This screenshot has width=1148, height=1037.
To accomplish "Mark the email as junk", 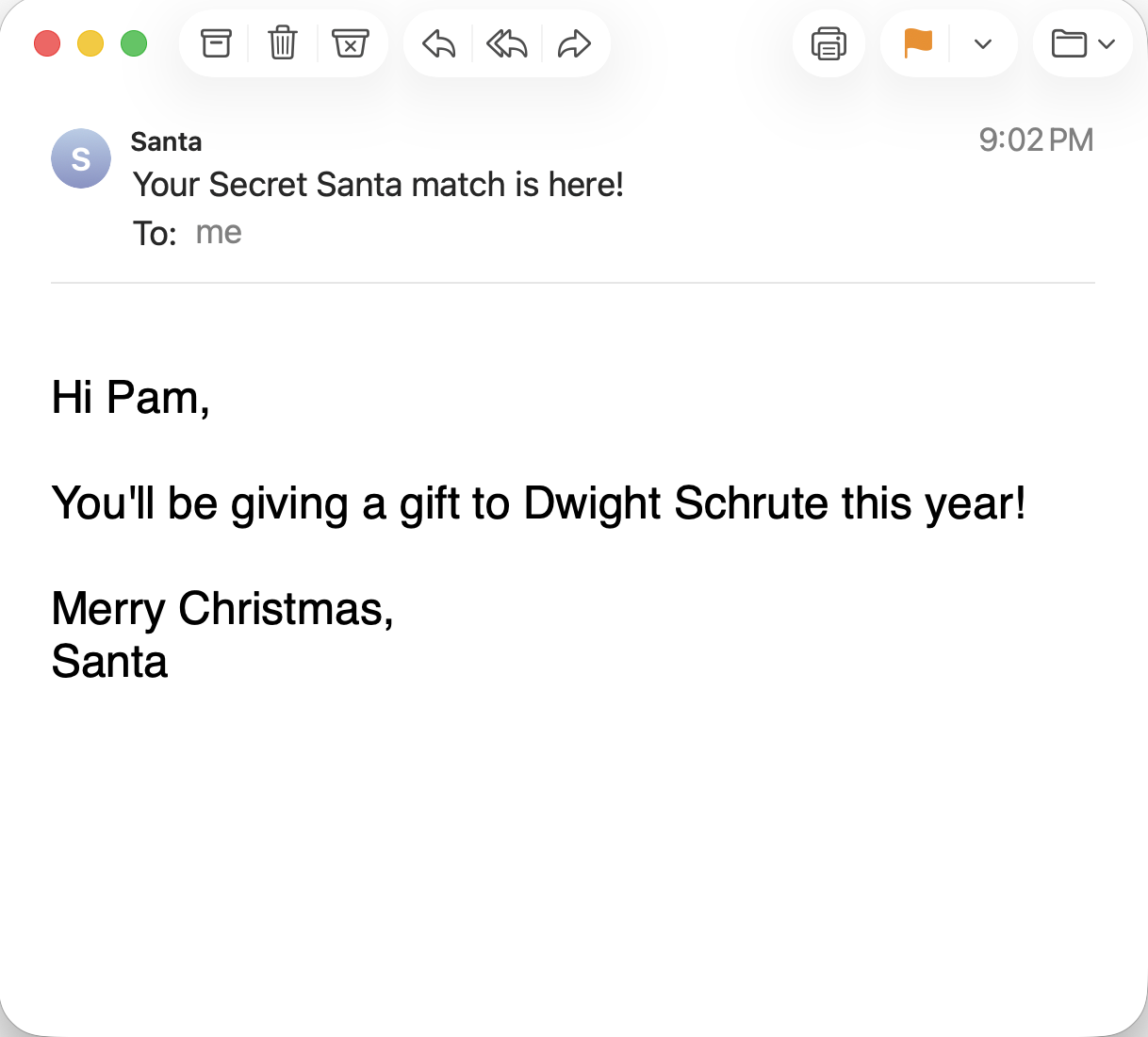I will point(352,42).
